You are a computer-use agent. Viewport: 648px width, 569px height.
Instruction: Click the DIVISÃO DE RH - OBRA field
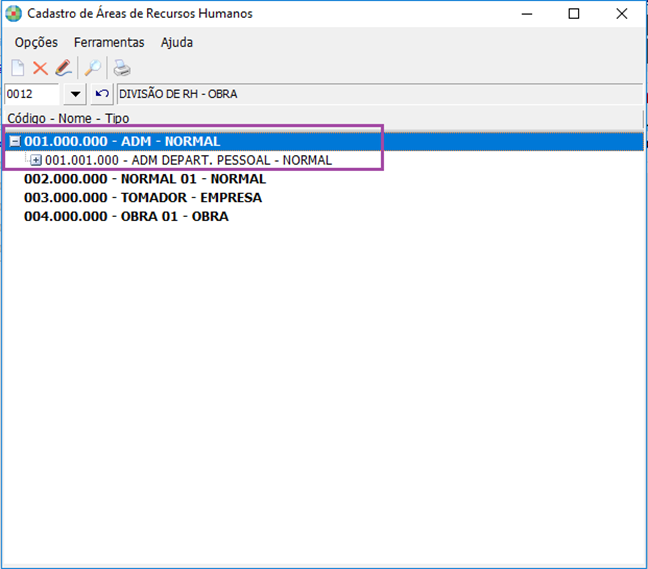click(x=378, y=94)
